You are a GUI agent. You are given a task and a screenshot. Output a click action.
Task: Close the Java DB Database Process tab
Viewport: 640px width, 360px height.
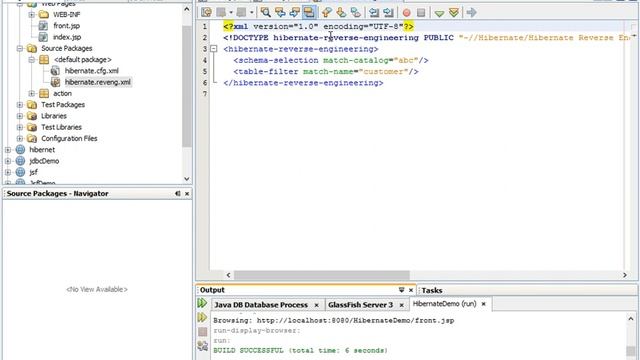click(316, 305)
